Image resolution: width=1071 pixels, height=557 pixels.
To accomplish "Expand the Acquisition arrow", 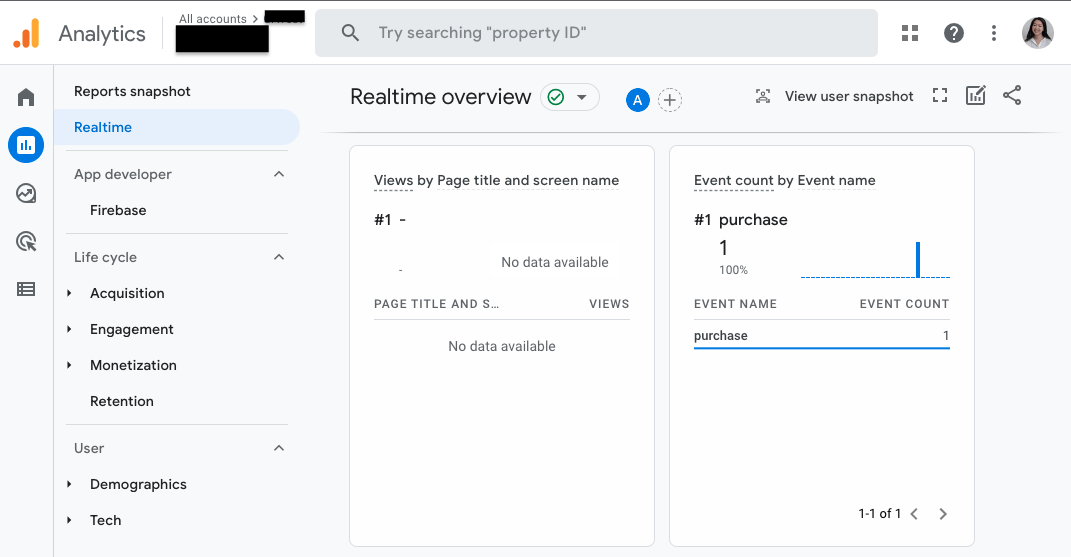I will click(x=69, y=293).
